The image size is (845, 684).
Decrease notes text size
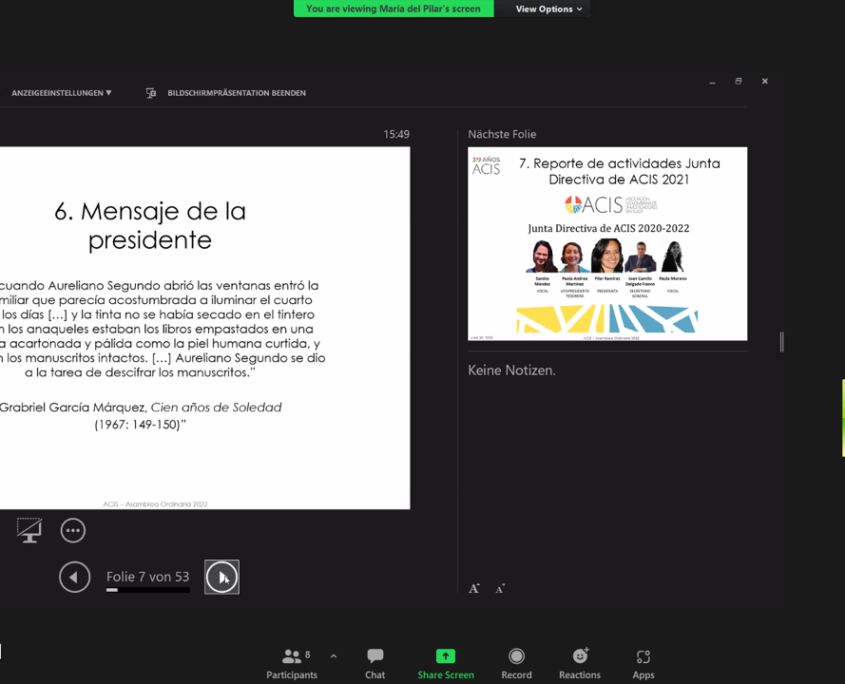tap(500, 588)
